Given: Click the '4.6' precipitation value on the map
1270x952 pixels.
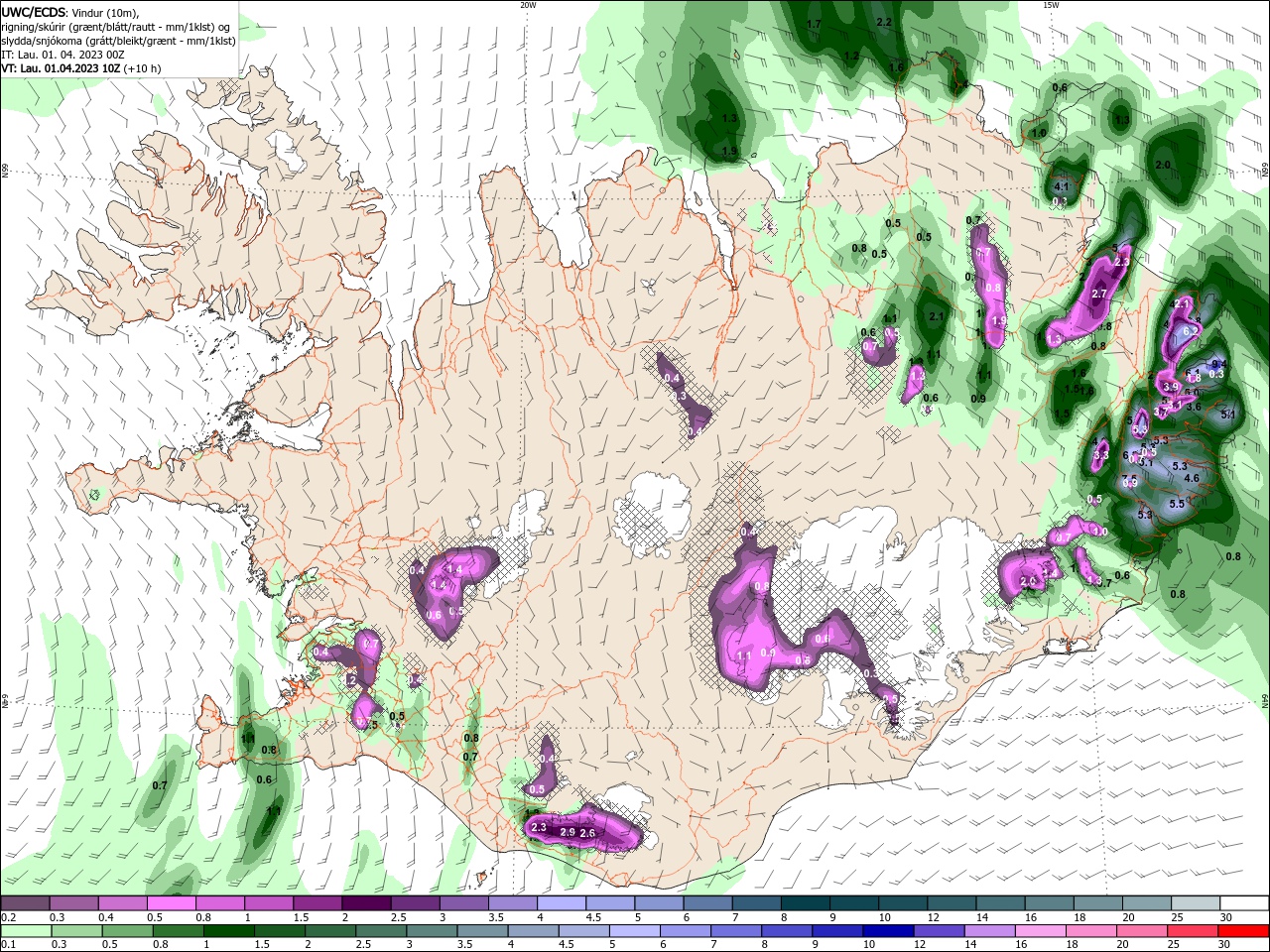Looking at the screenshot, I should point(1192,478).
